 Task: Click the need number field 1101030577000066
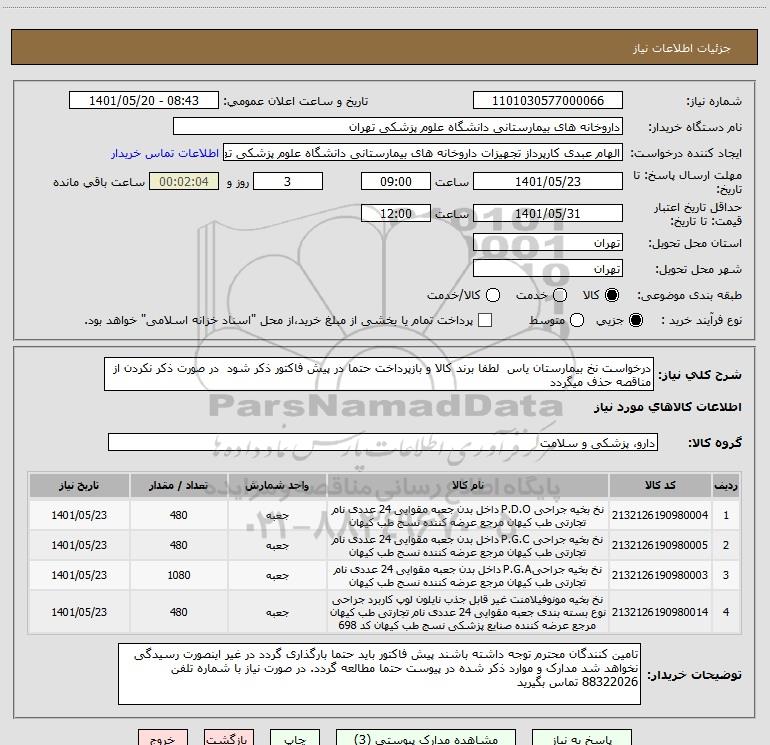pyautogui.click(x=548, y=101)
